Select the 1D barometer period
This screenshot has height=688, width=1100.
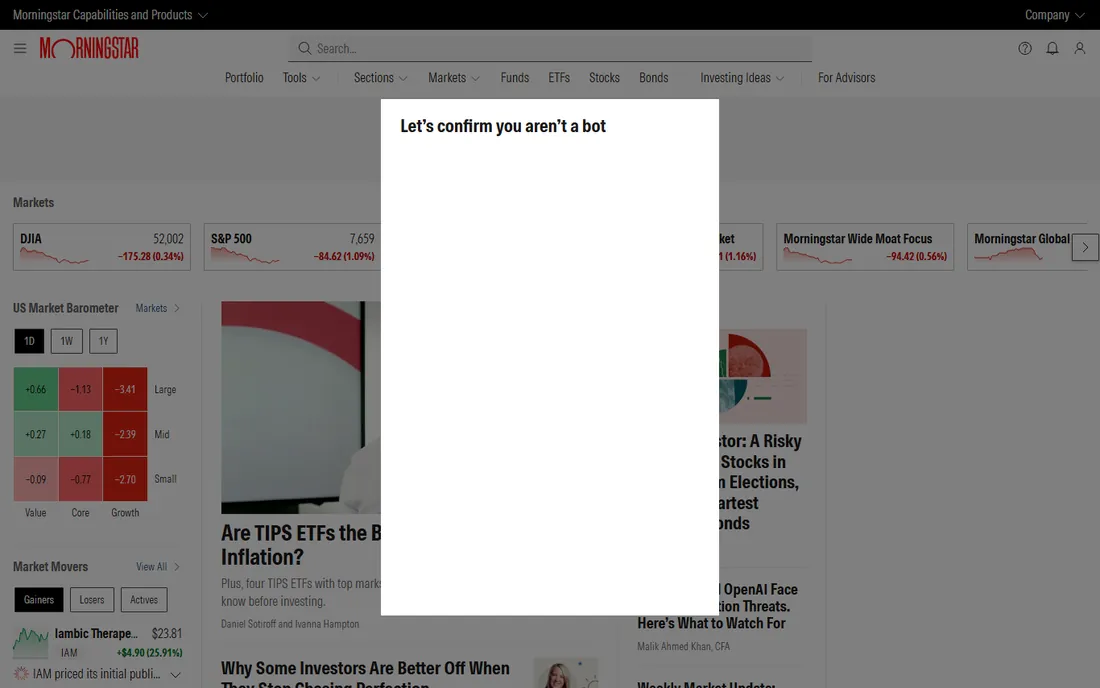coord(29,342)
